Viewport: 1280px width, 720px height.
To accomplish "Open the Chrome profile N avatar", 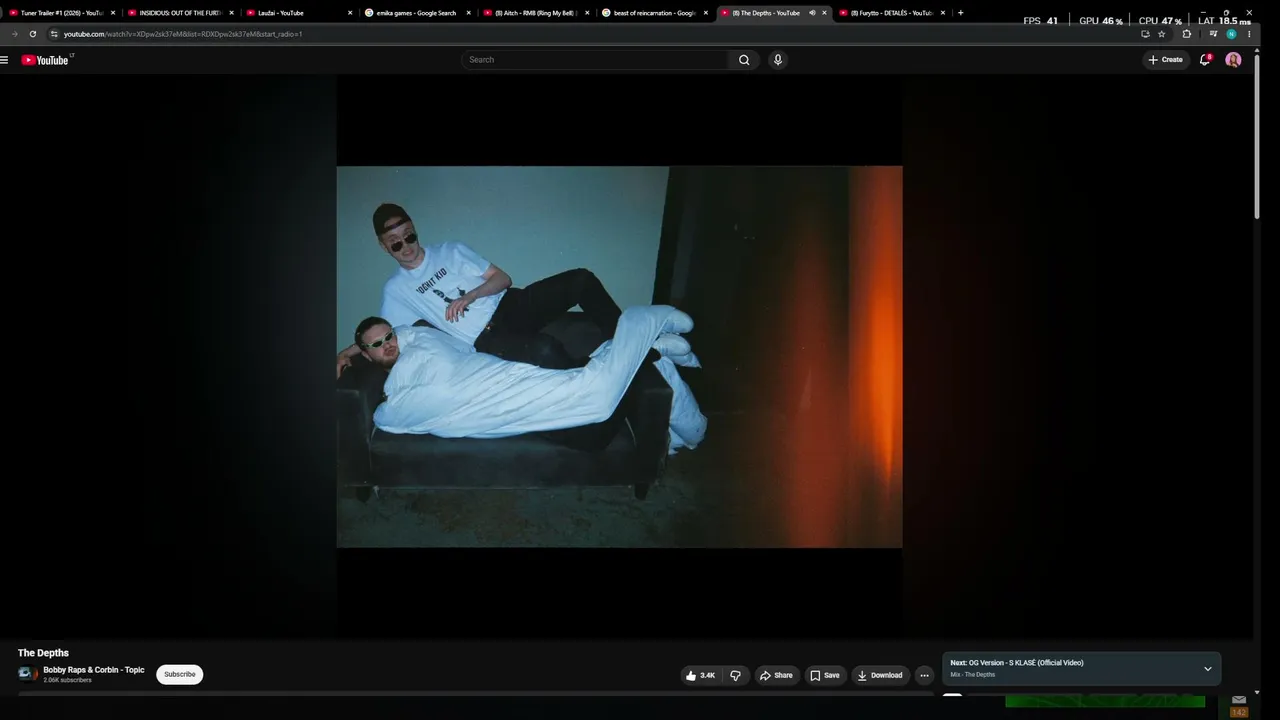I will click(1231, 34).
